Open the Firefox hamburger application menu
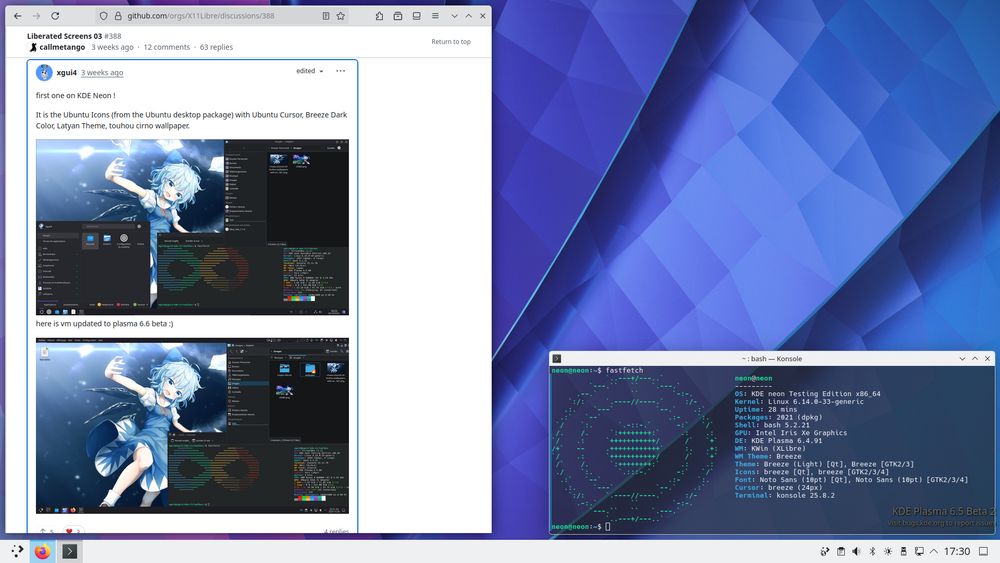This screenshot has width=1000, height=563. pos(435,16)
